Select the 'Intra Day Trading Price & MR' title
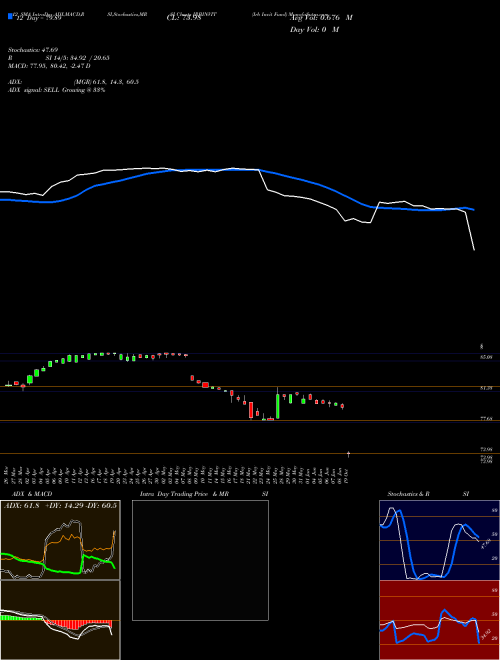The height and width of the screenshot is (660, 500). (x=184, y=494)
